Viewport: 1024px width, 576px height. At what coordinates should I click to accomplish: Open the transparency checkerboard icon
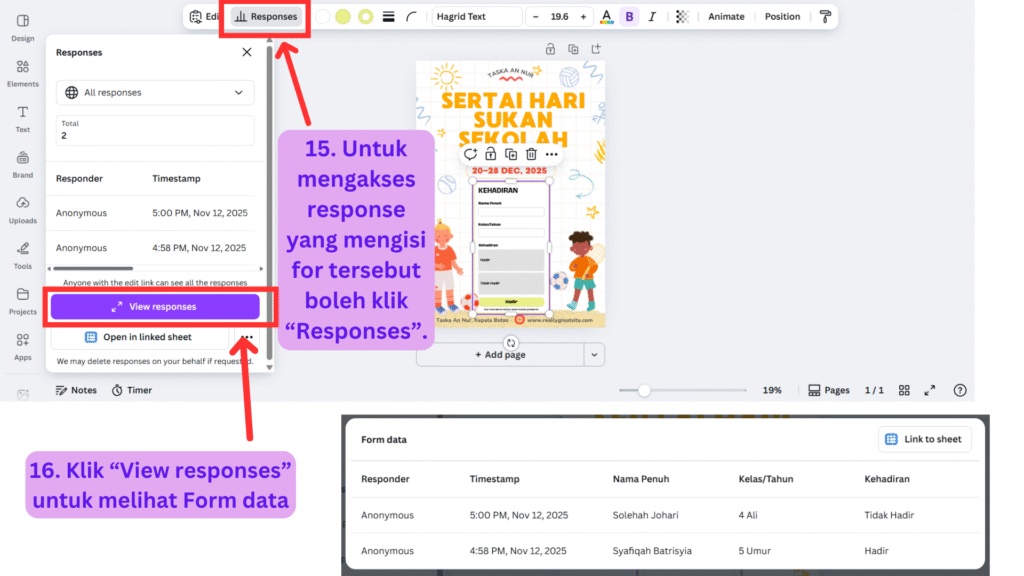[x=682, y=17]
